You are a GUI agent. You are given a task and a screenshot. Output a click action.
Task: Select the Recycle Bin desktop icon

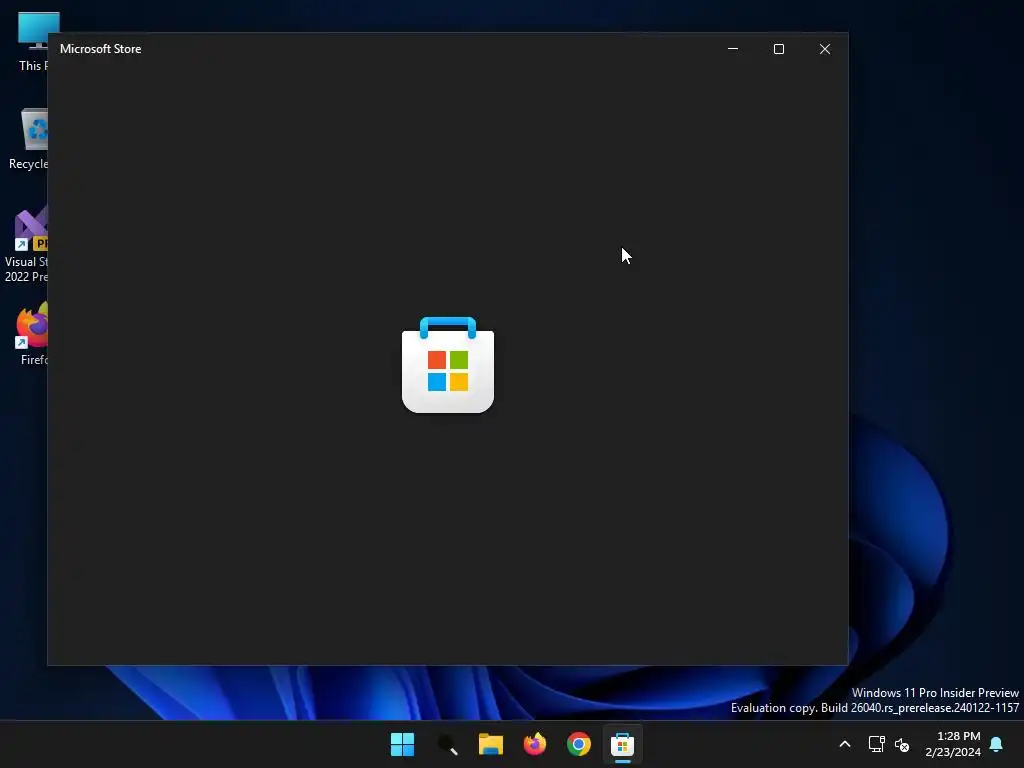[x=29, y=139]
